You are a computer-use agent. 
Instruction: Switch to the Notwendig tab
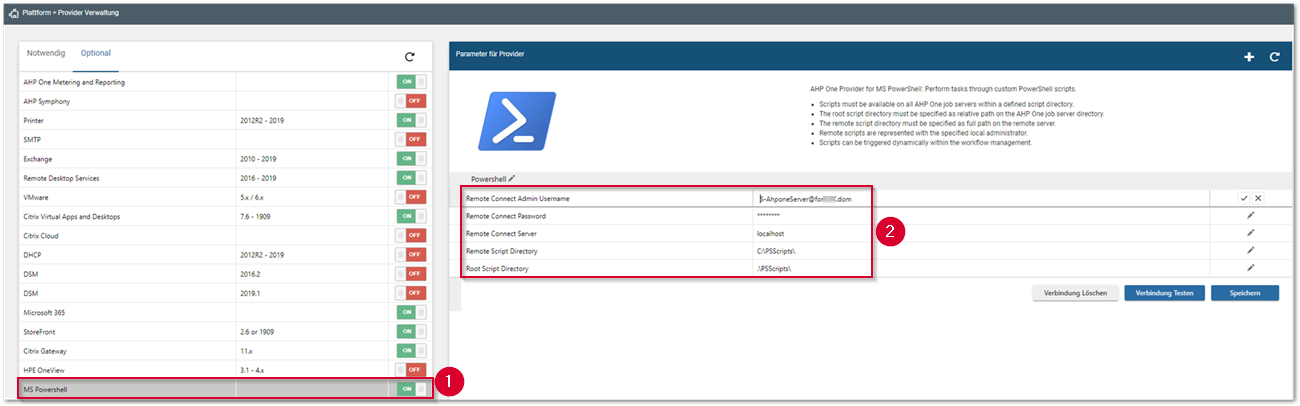(x=45, y=53)
